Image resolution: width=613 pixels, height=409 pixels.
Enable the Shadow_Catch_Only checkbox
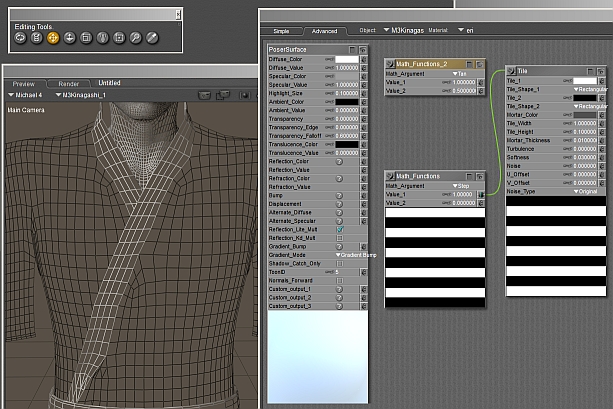pos(340,263)
